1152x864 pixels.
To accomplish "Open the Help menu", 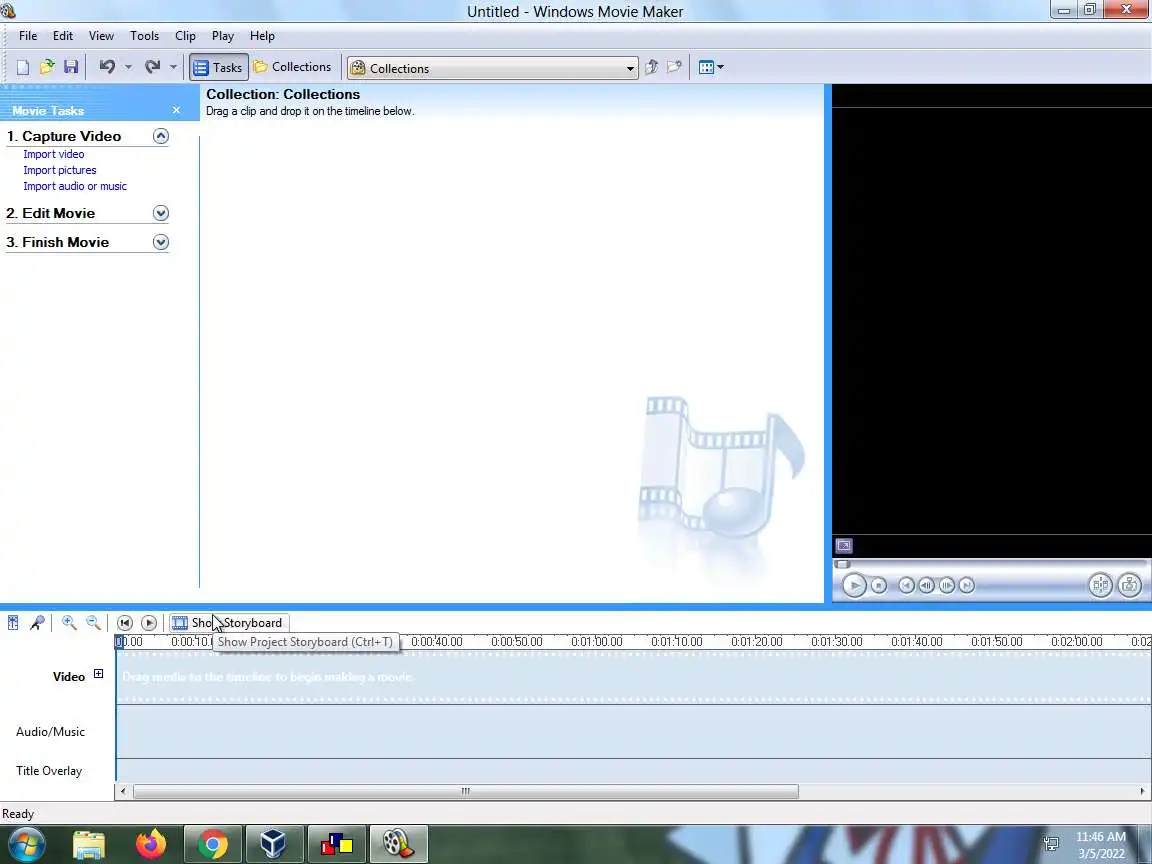I will (262, 36).
